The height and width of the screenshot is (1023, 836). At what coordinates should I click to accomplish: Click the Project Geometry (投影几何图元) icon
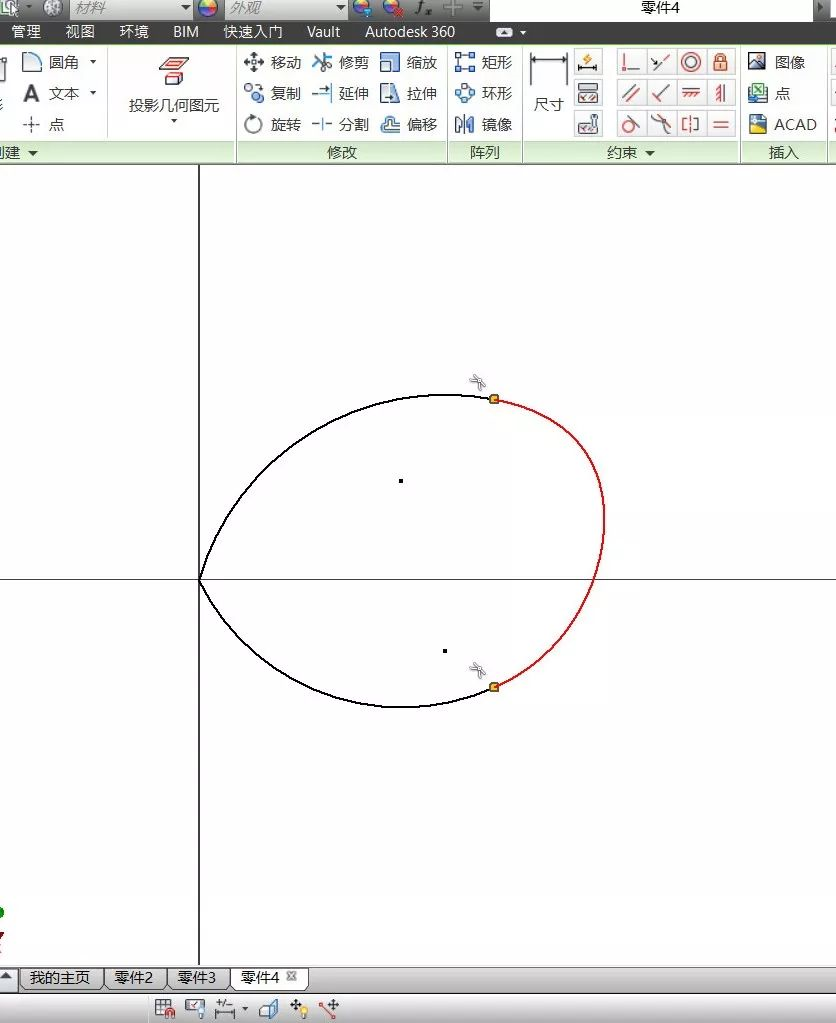coord(174,70)
